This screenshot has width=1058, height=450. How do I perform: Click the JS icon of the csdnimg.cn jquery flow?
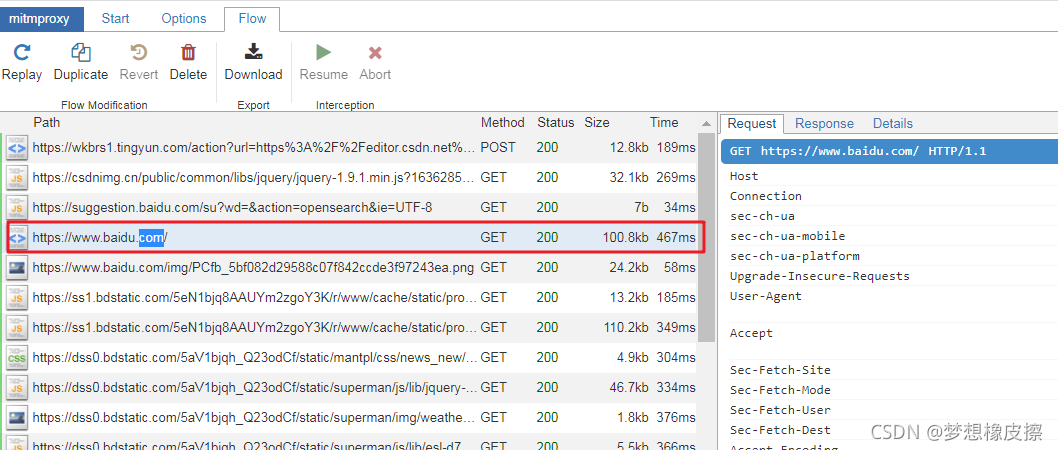click(x=17, y=177)
